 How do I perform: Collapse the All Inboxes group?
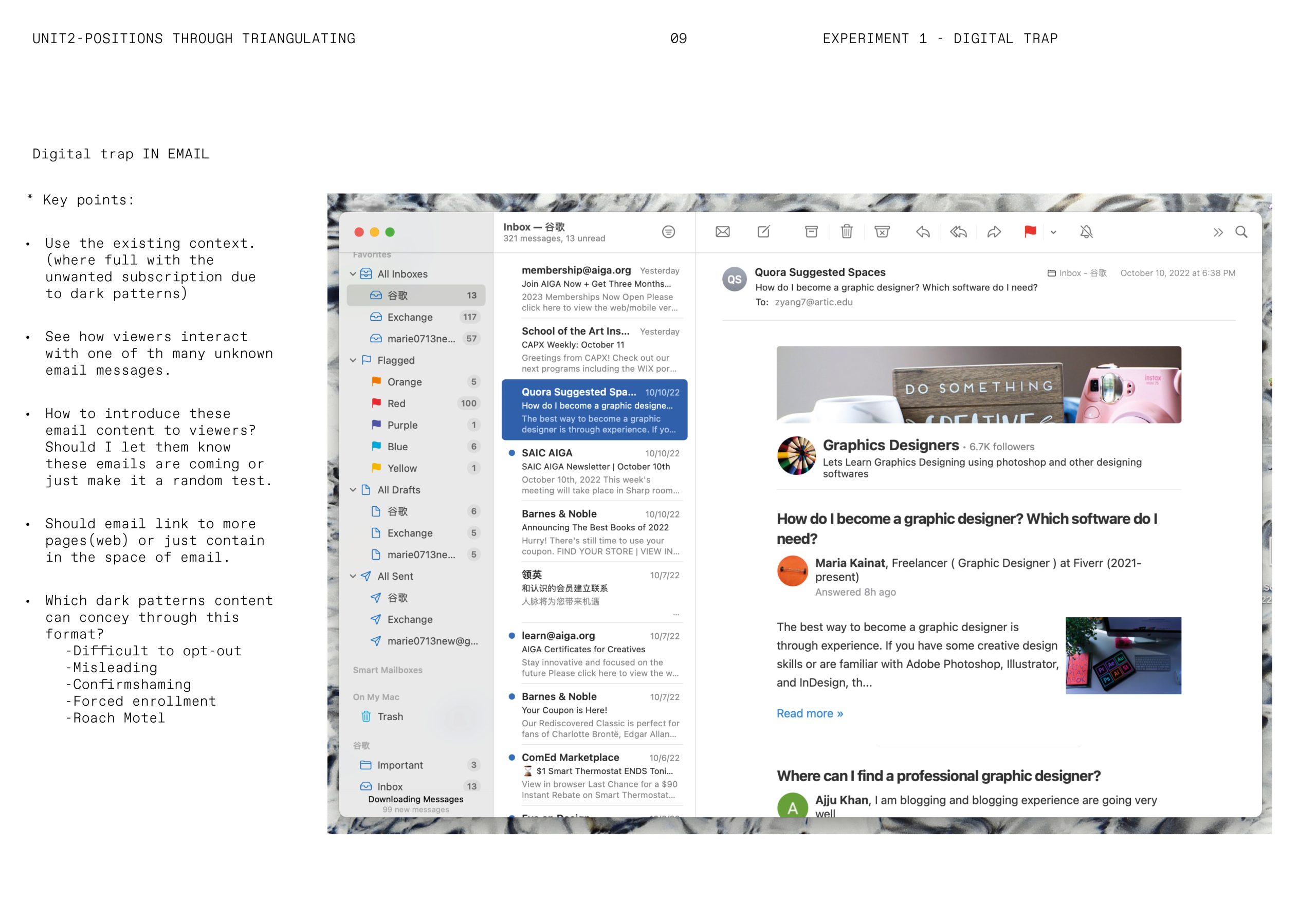(353, 274)
